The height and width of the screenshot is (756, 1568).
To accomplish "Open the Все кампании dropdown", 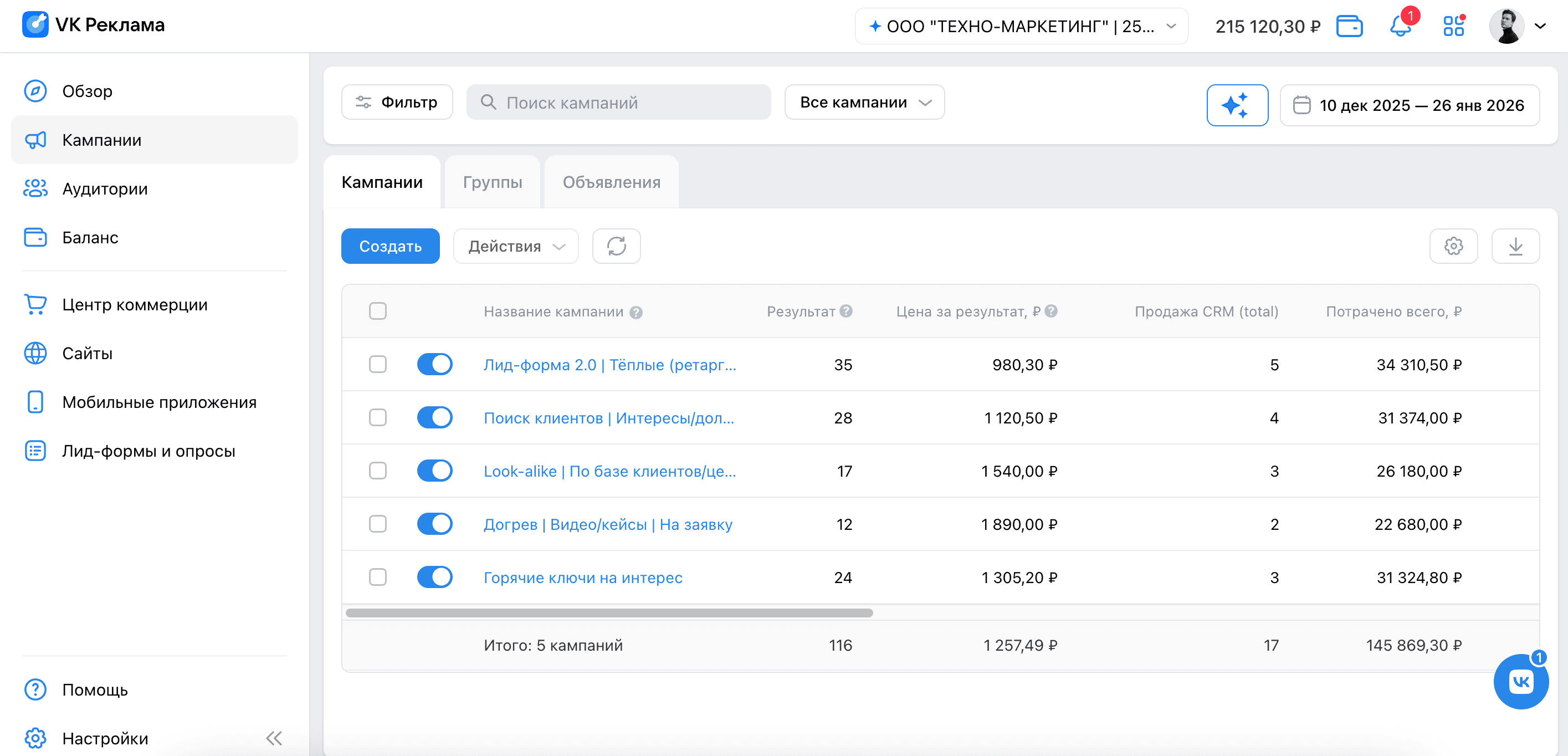I will (x=864, y=103).
